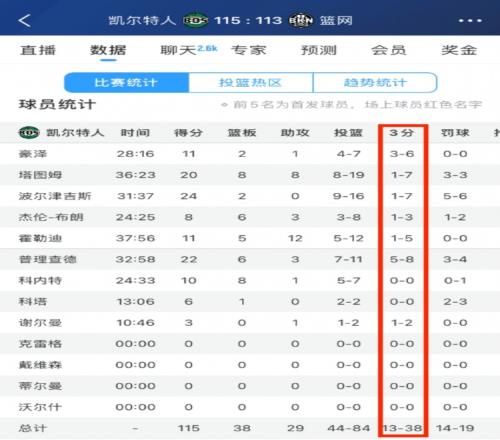The width and height of the screenshot is (500, 440).
Task: Tap the back arrow icon
Action: pos(25,21)
